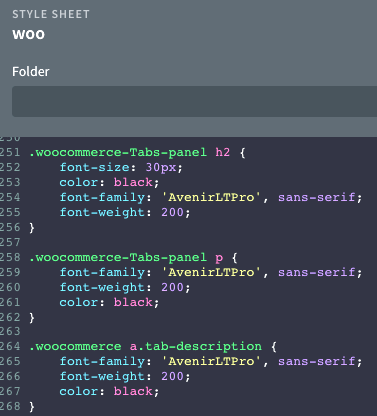Click the closing brace on line 256

coord(32,228)
